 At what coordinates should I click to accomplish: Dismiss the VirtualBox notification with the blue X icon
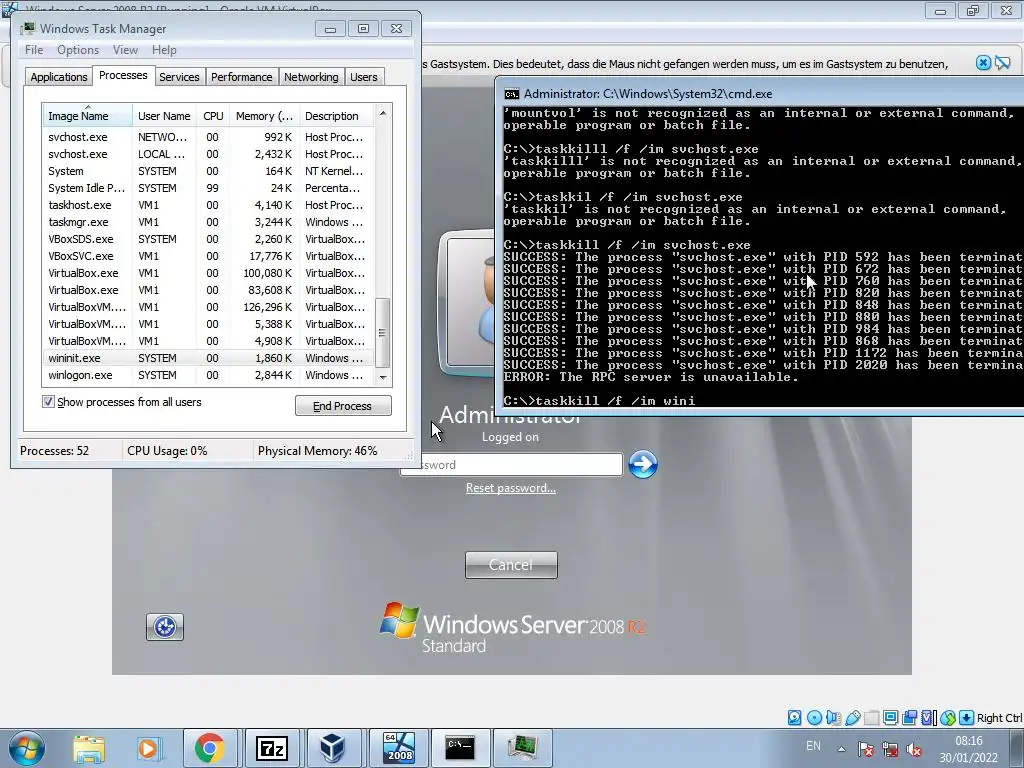point(983,63)
